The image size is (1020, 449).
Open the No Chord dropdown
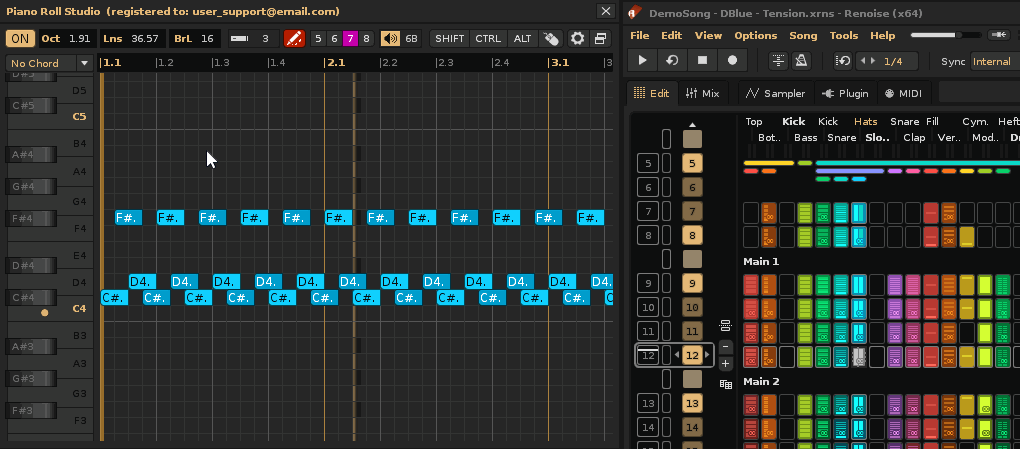pyautogui.click(x=49, y=63)
